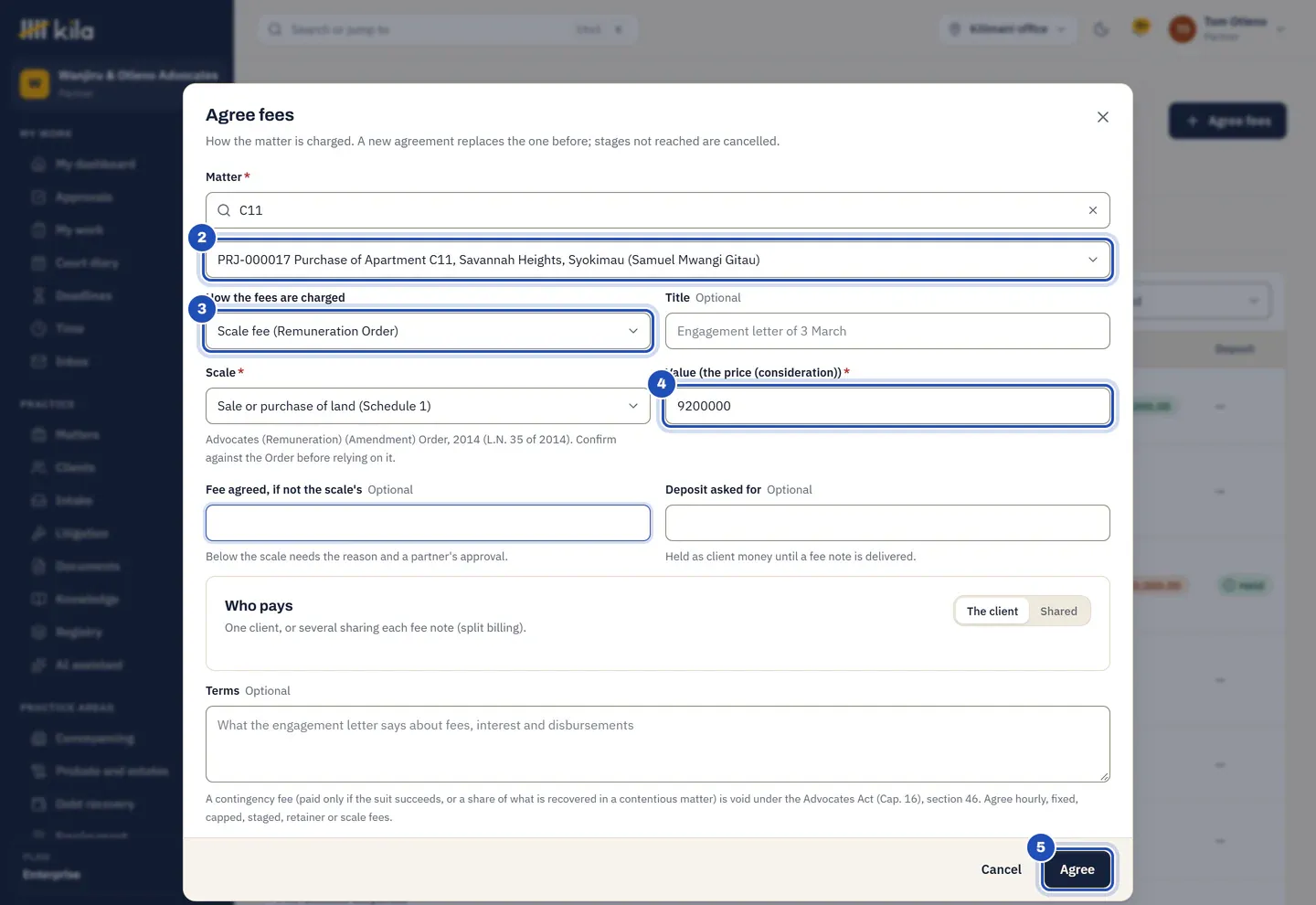Click the 'Agree fees' dialog heading
This screenshot has width=1316, height=905.
249,114
